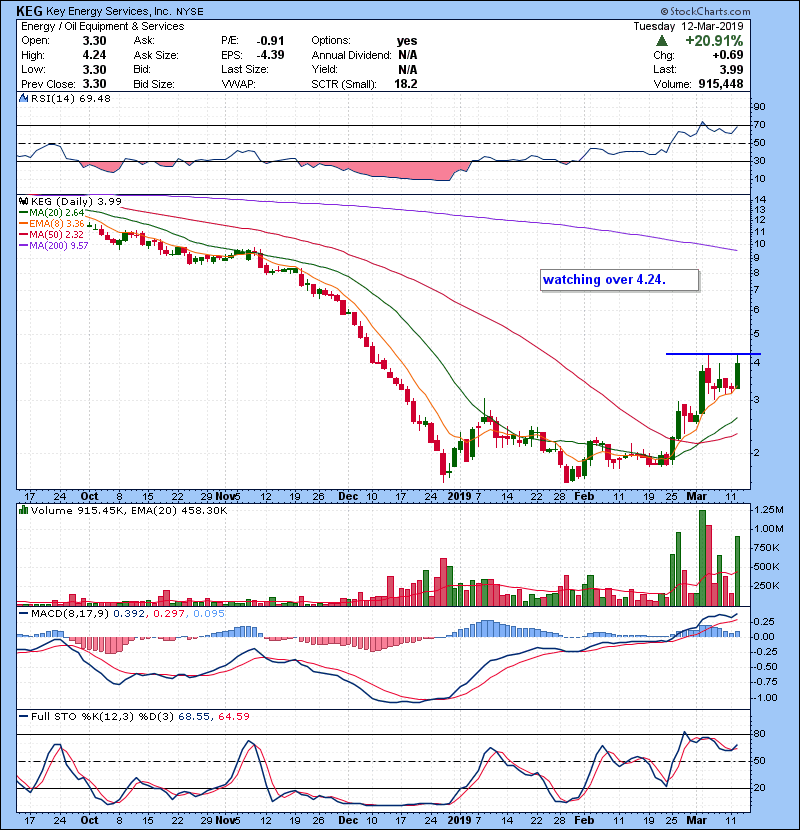Click the MACD value '0.392'
800x830 pixels.
130,614
